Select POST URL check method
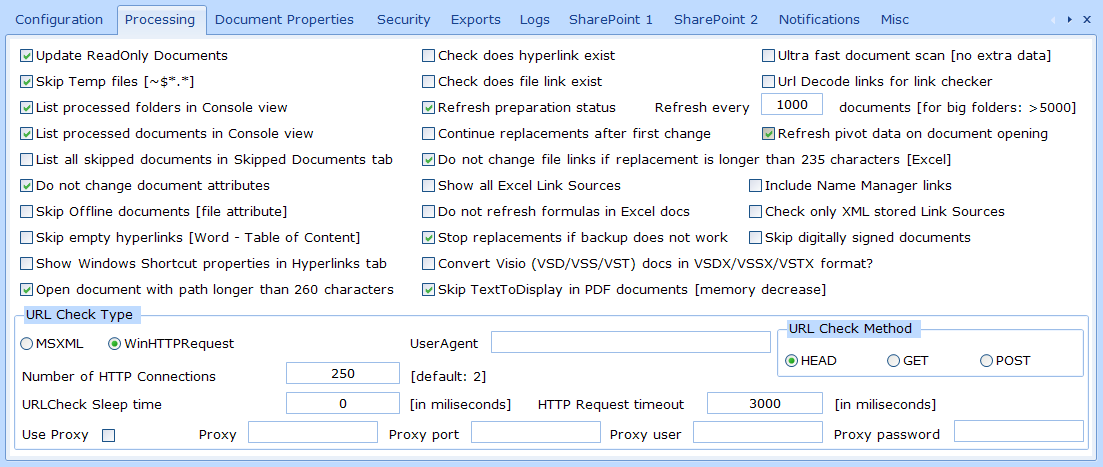Image resolution: width=1103 pixels, height=467 pixels. (986, 361)
